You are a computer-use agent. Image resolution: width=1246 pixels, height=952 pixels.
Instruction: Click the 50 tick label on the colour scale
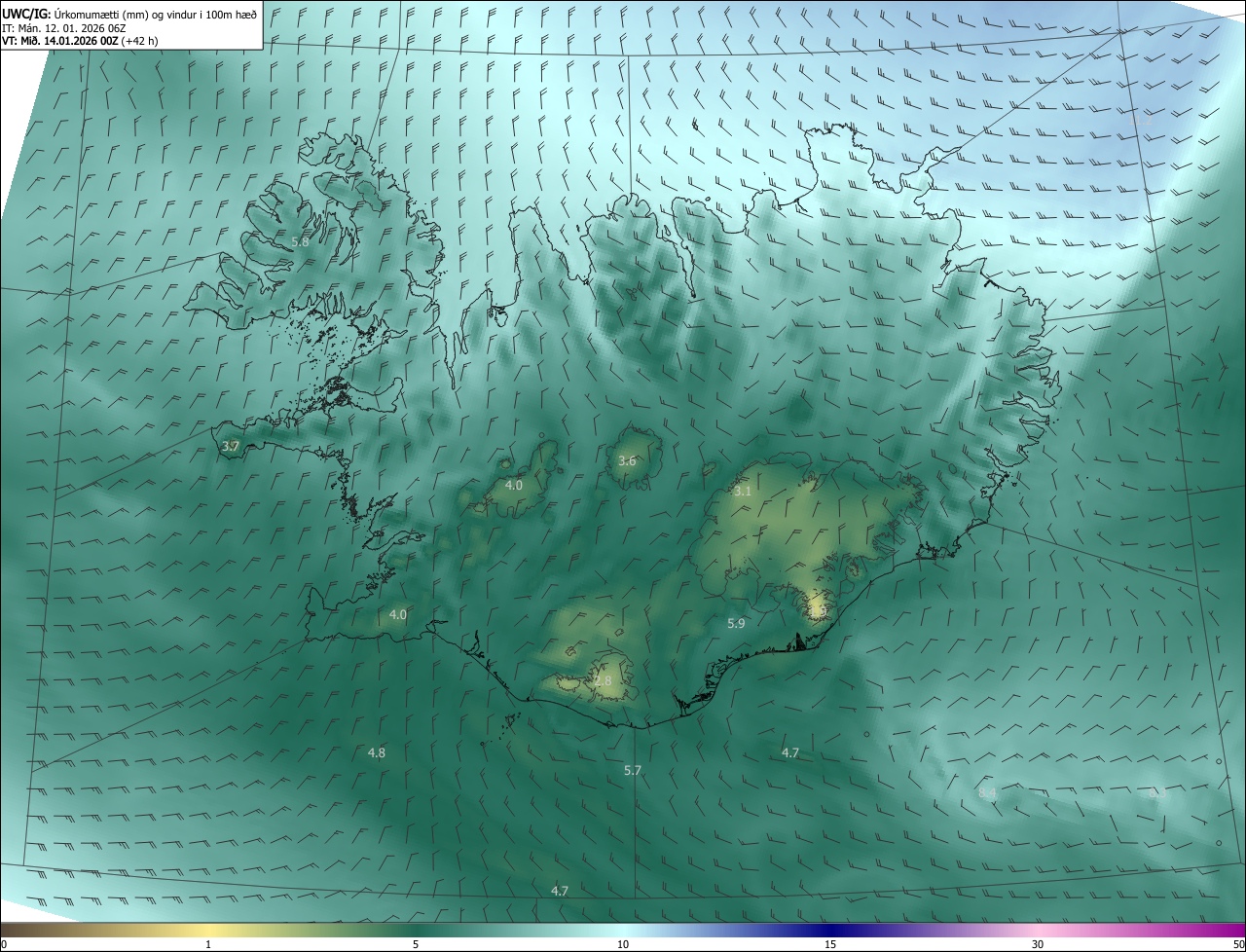point(1238,945)
